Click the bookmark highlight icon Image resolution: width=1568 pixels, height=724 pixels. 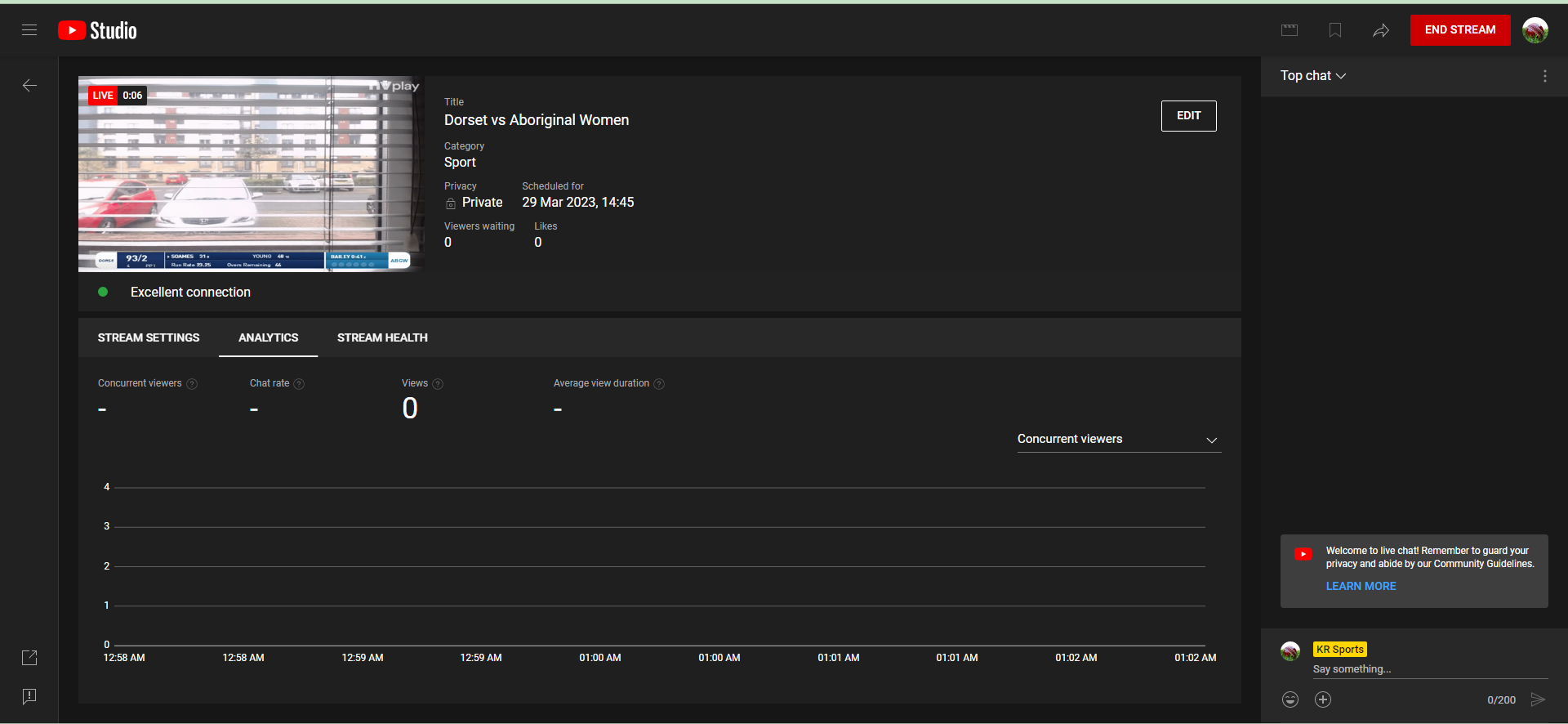pos(1335,30)
